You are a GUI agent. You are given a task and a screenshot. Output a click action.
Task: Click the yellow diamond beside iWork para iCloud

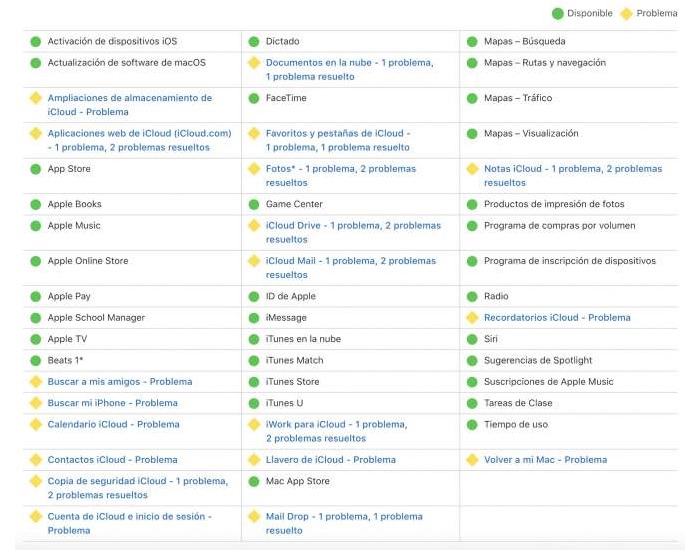click(x=254, y=424)
